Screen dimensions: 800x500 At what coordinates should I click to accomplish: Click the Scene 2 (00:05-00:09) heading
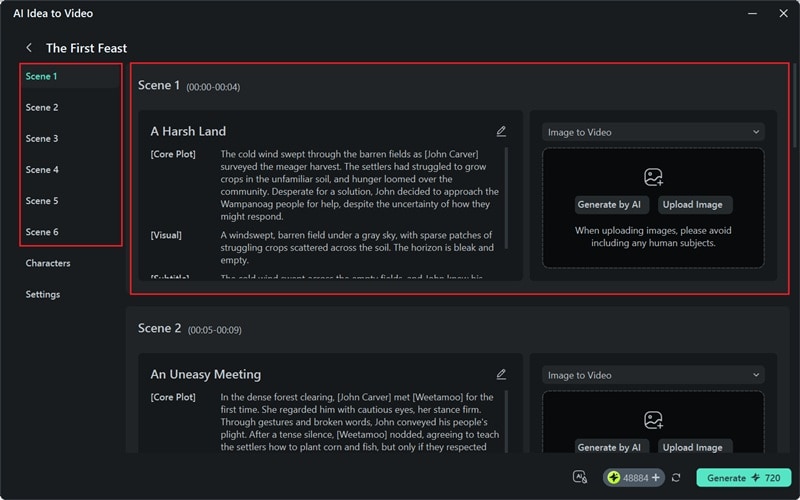point(190,329)
